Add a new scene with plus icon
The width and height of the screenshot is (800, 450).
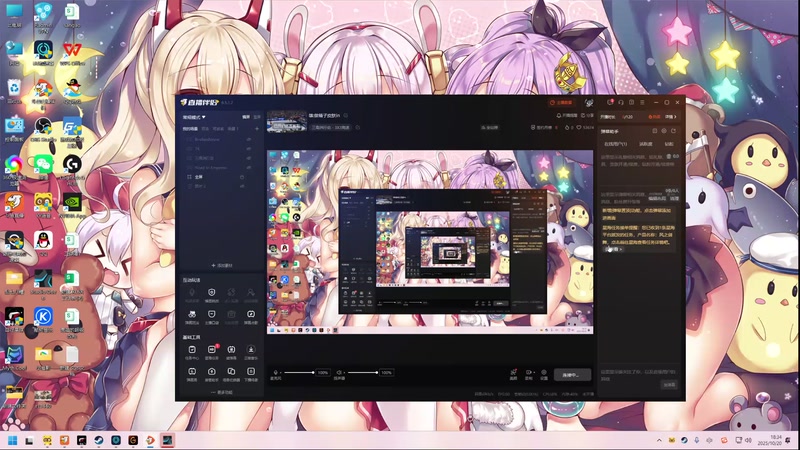pos(257,129)
